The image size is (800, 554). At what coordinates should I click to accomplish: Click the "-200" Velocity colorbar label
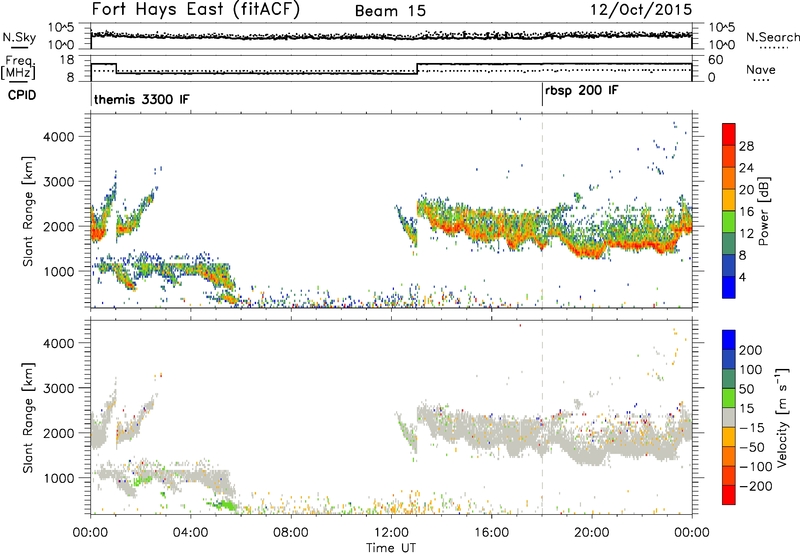[756, 486]
